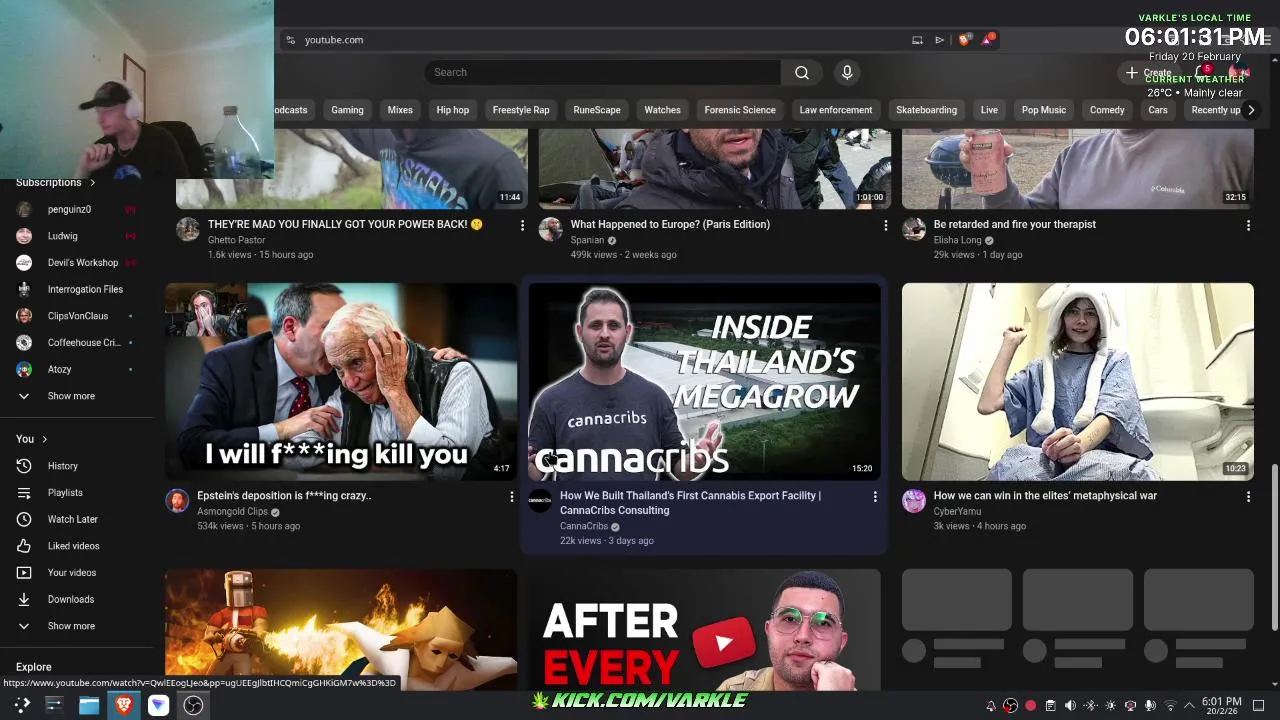
Task: Select the Forensic Science chip
Action: pos(740,110)
